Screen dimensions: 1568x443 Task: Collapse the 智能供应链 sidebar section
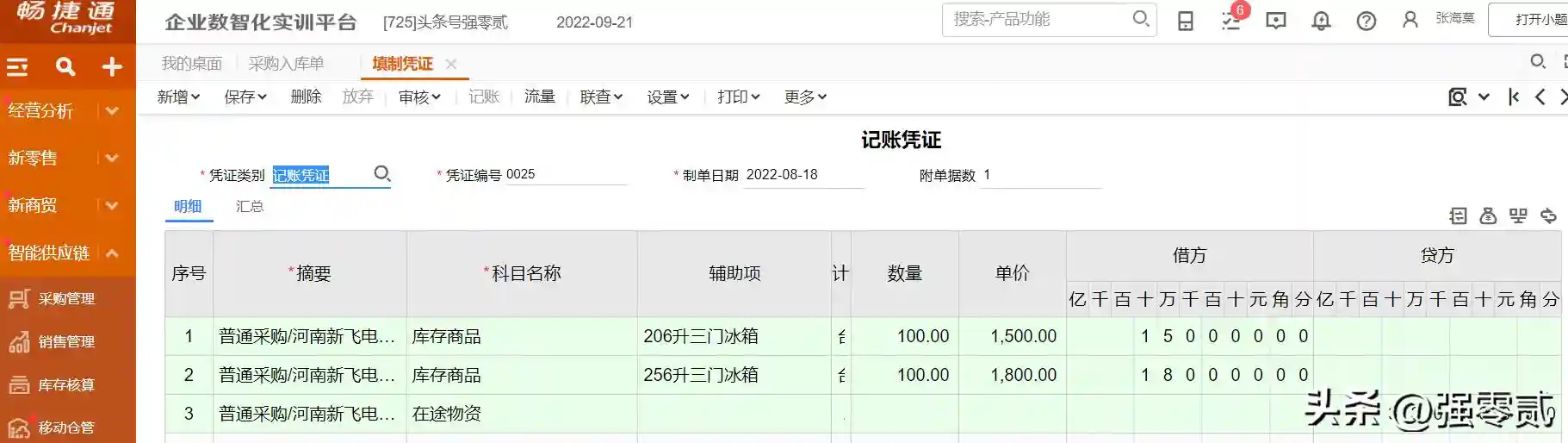(112, 253)
